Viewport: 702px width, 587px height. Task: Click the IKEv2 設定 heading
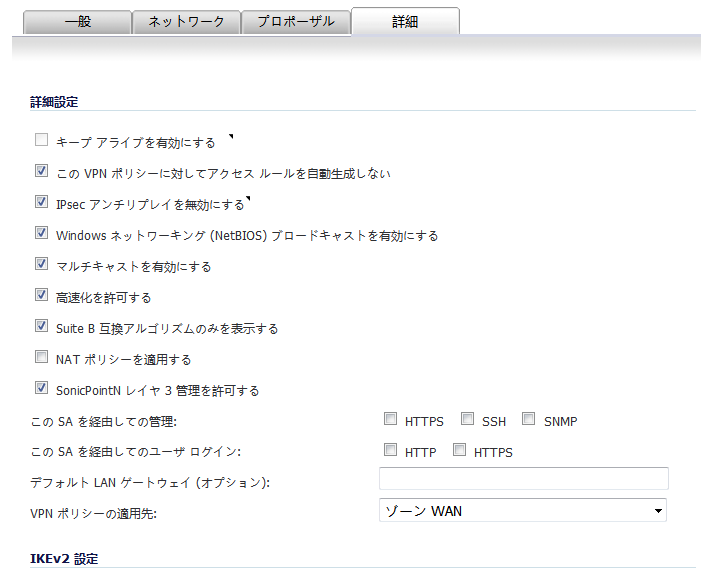pos(64,559)
